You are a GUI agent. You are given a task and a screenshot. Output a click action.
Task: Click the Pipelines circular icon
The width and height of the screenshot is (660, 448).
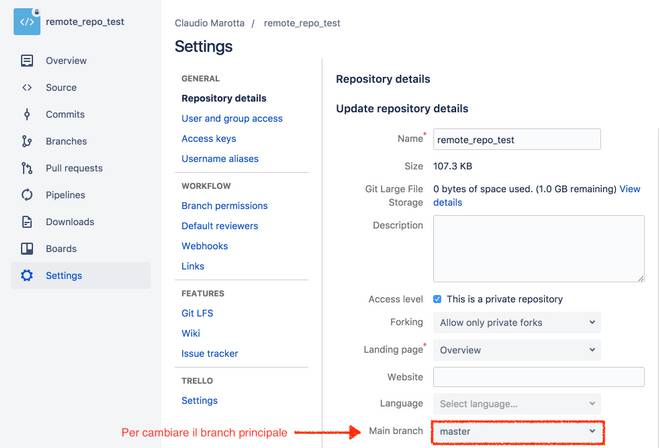tap(27, 196)
